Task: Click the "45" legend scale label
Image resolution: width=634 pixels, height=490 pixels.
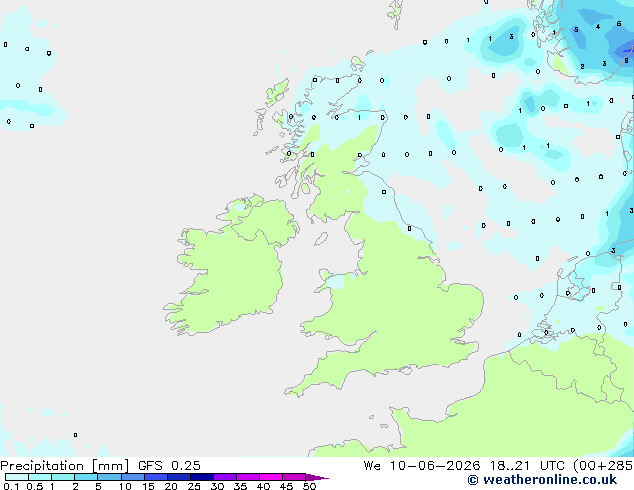Action: tap(286, 486)
